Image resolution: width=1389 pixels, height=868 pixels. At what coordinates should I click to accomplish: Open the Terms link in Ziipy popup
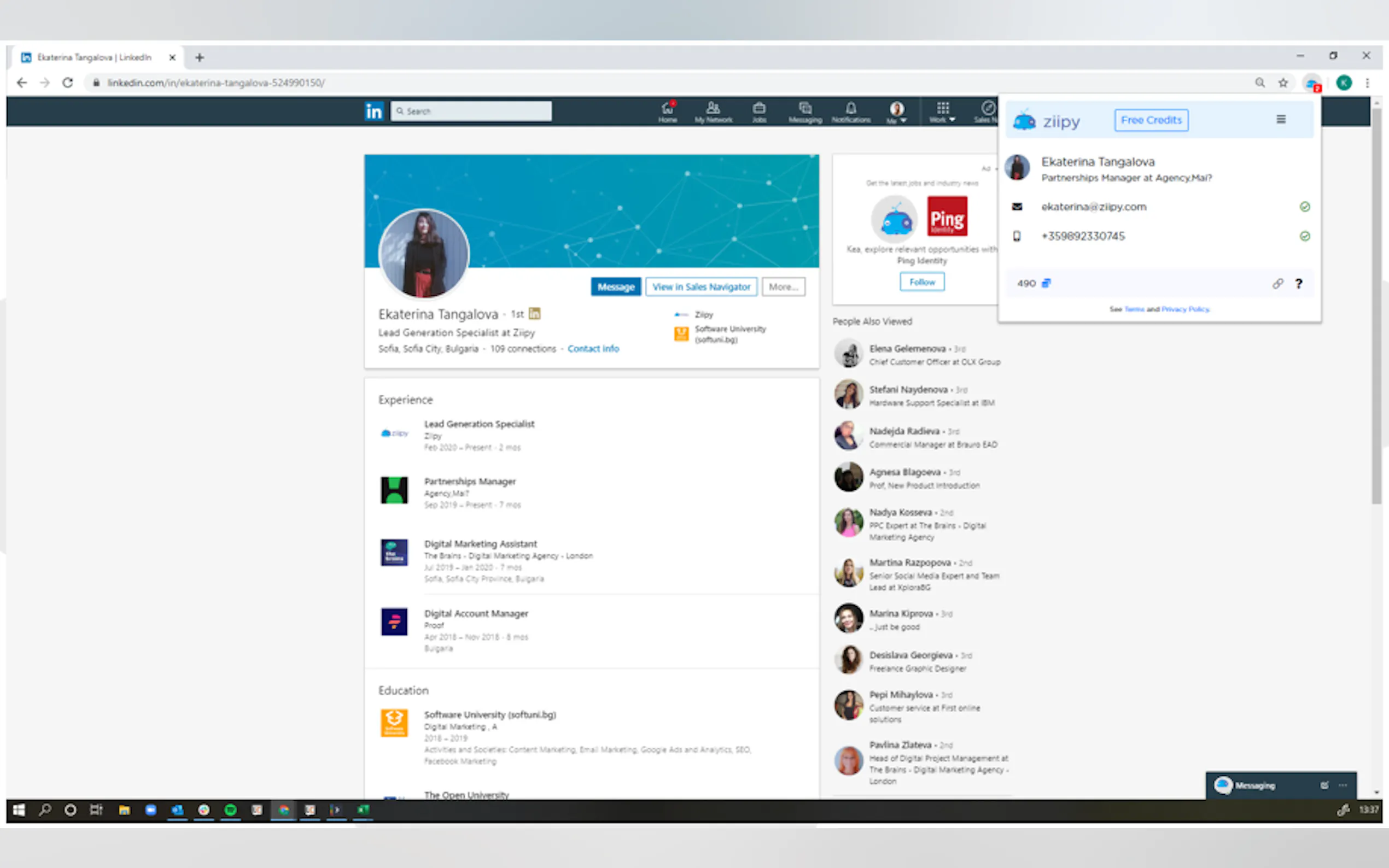pos(1134,309)
